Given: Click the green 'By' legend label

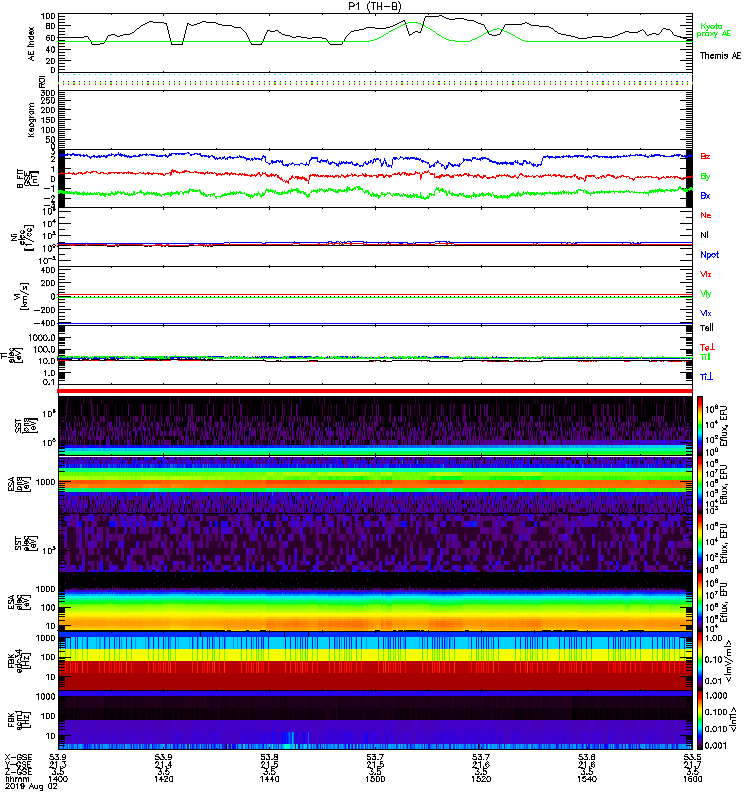Looking at the screenshot, I should click(705, 177).
